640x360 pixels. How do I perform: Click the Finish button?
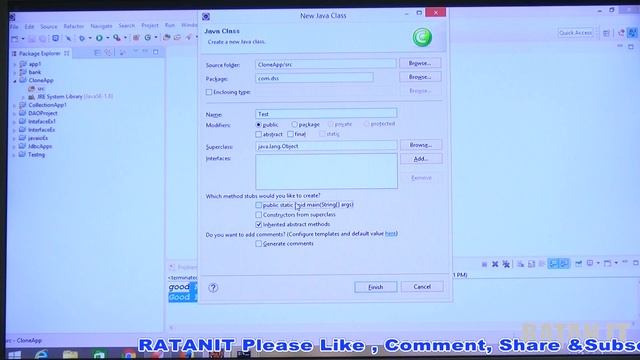click(x=376, y=287)
